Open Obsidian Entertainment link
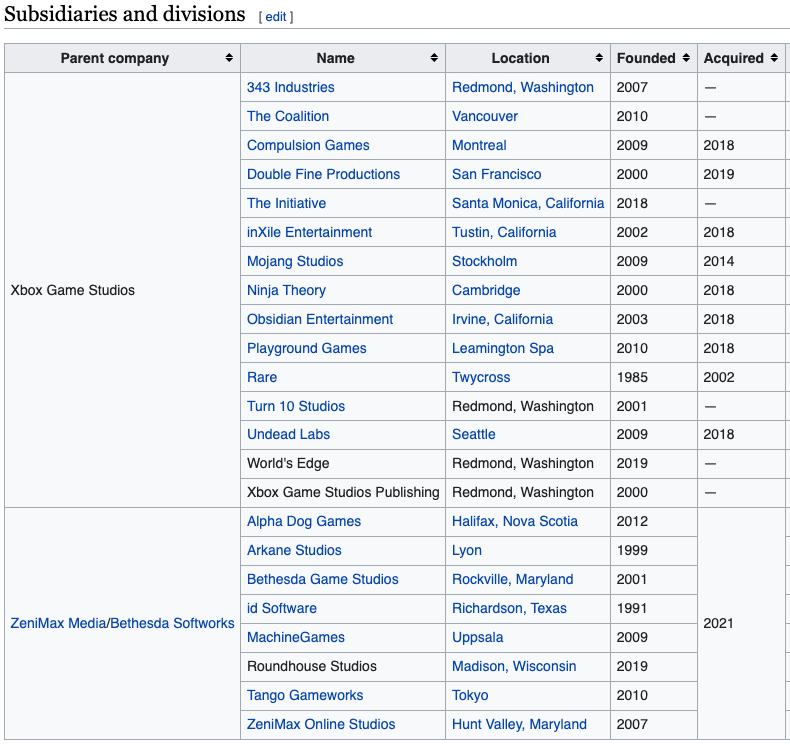 tap(320, 319)
